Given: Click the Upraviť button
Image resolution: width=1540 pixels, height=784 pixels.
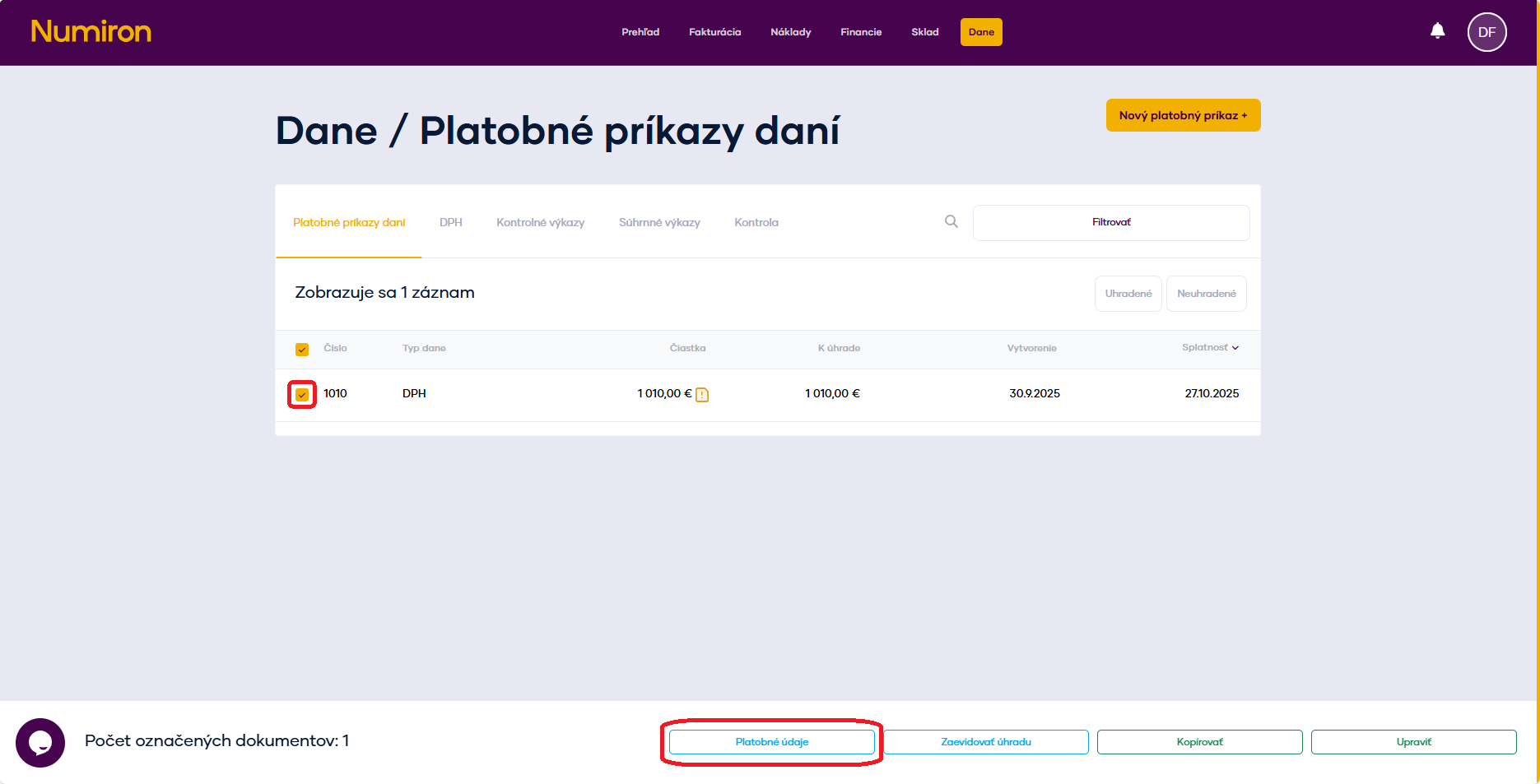Looking at the screenshot, I should (x=1414, y=741).
